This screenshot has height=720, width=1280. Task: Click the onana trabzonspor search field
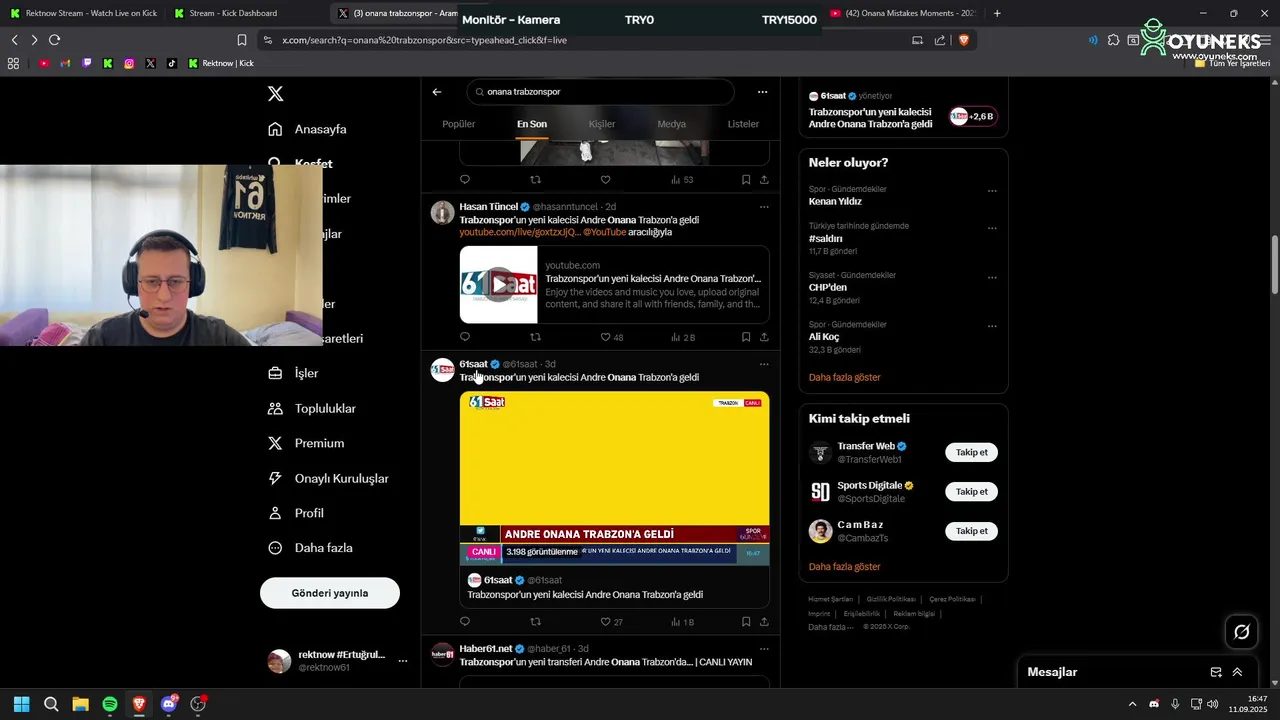(x=600, y=92)
